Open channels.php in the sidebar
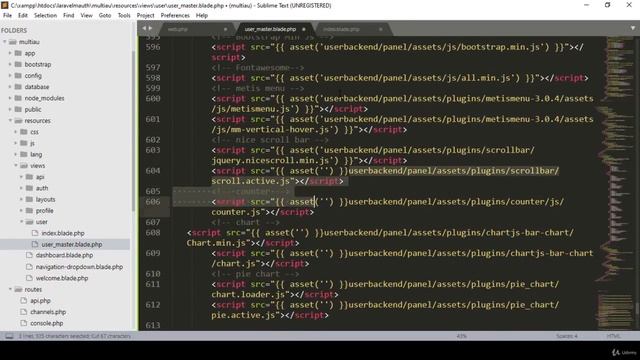 tap(48, 312)
